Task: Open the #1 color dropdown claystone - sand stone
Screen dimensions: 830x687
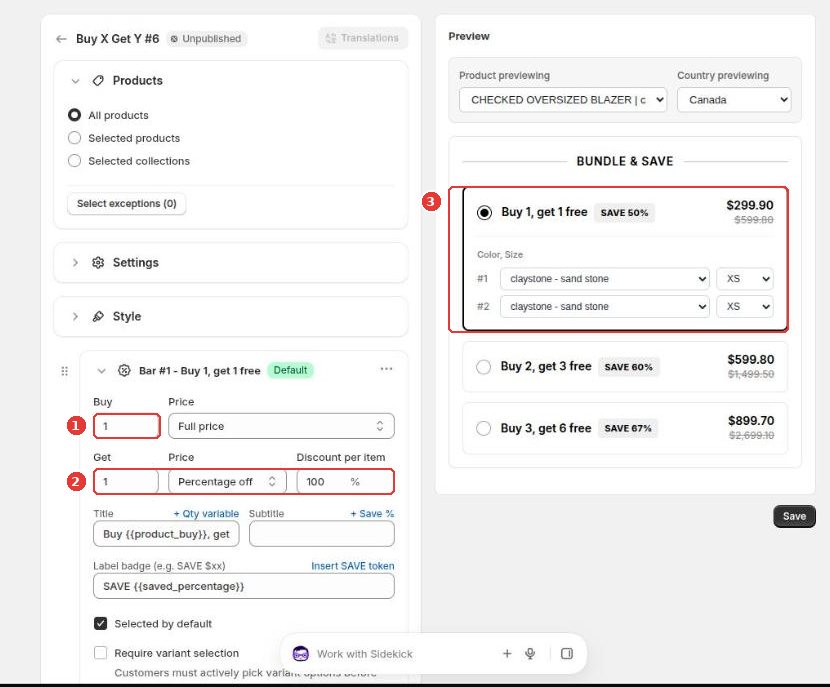Action: [x=605, y=279]
